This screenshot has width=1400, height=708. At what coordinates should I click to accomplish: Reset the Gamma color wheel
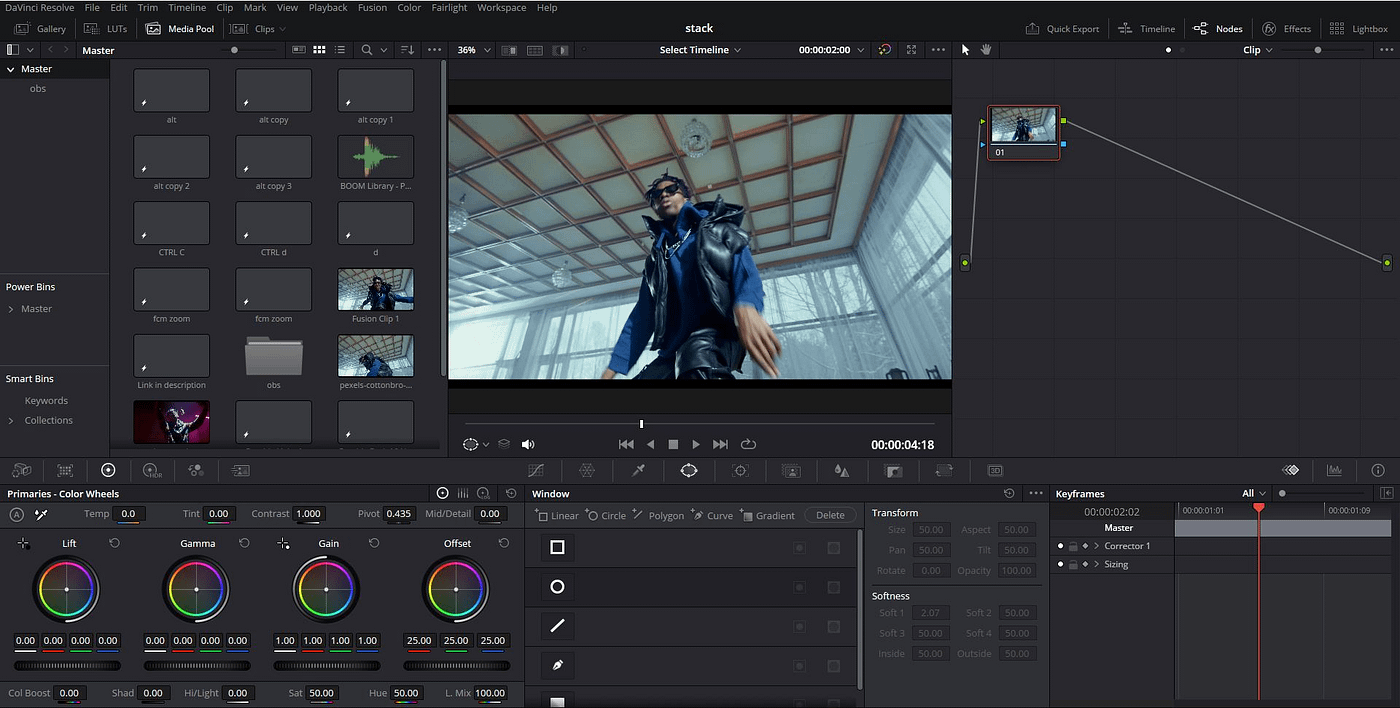(x=244, y=543)
